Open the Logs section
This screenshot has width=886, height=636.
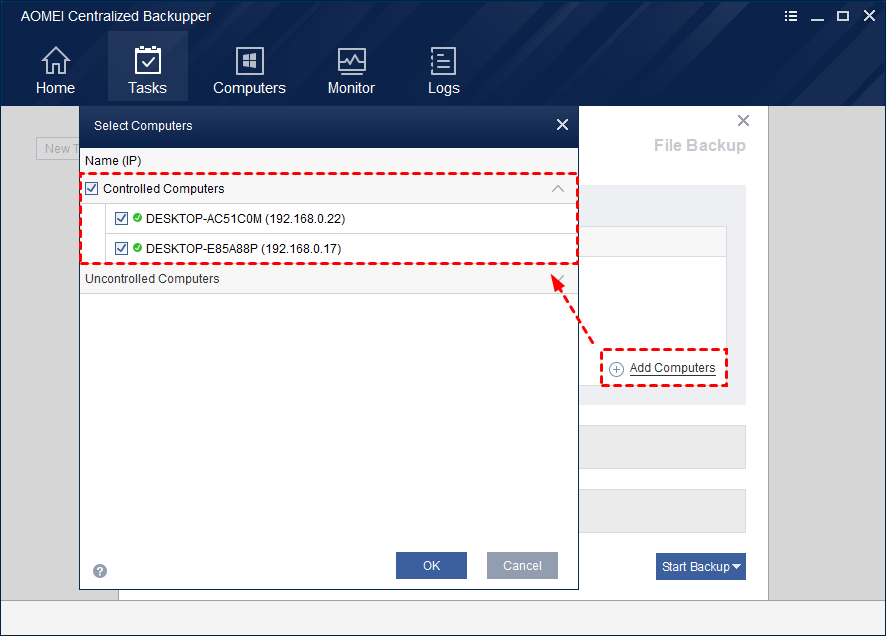coord(444,70)
